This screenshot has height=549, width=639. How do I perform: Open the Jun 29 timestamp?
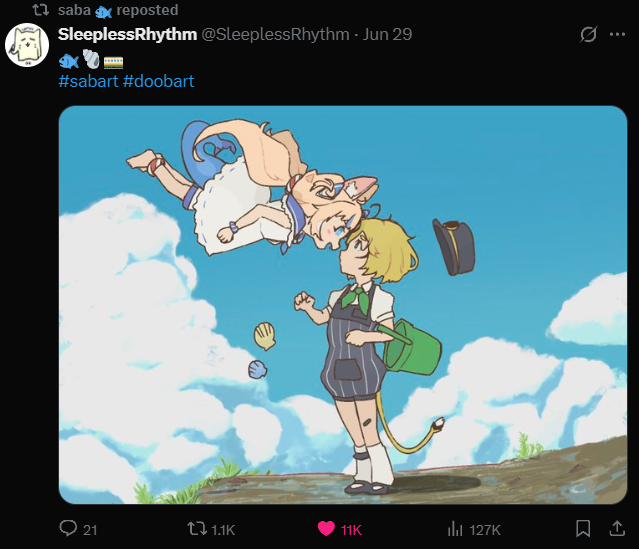point(387,35)
